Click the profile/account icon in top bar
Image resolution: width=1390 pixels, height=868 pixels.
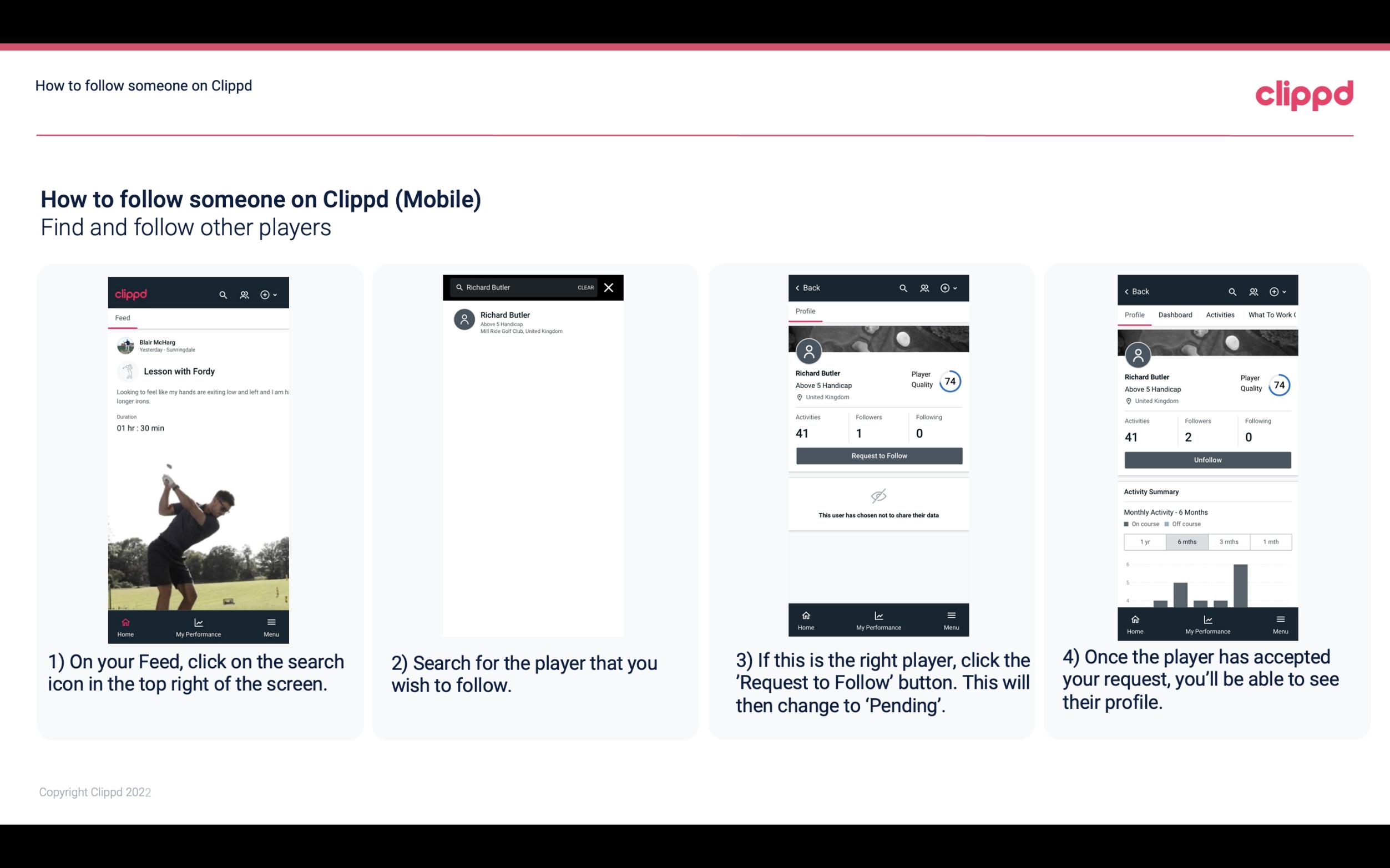pyautogui.click(x=244, y=293)
